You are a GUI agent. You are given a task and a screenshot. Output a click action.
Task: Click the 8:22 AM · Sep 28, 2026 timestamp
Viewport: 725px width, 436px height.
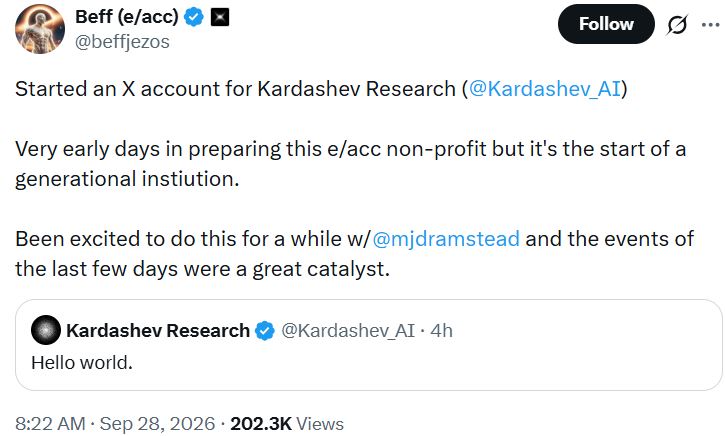pyautogui.click(x=115, y=424)
